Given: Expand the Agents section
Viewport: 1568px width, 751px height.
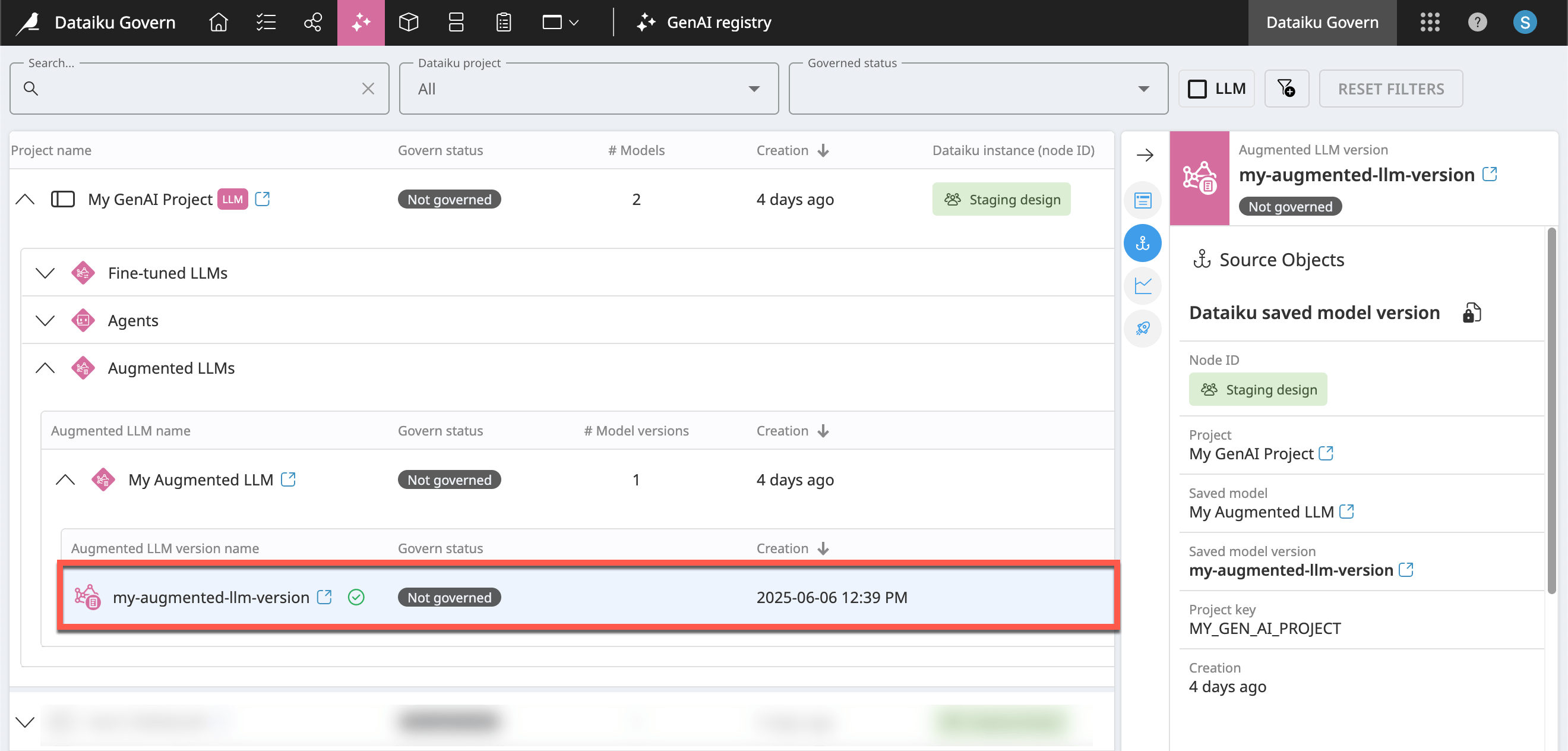Looking at the screenshot, I should 45,320.
